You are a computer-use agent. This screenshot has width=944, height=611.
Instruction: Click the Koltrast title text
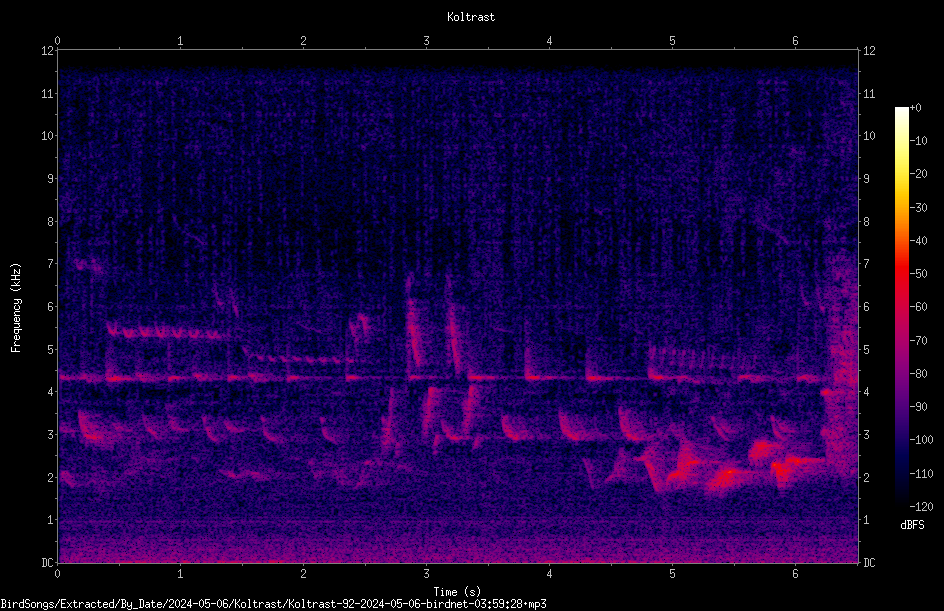coord(471,17)
